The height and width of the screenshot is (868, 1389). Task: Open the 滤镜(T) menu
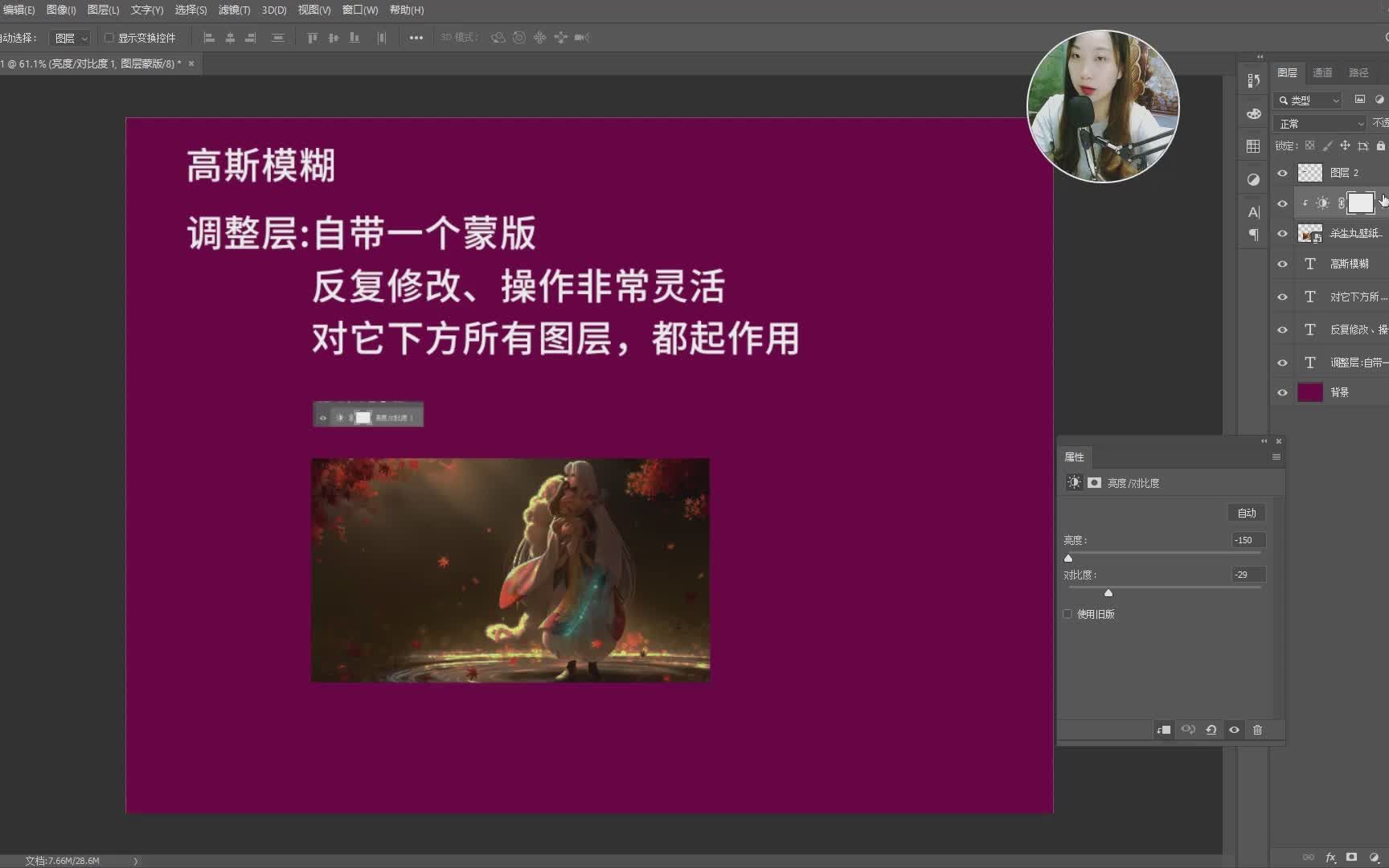pos(234,10)
